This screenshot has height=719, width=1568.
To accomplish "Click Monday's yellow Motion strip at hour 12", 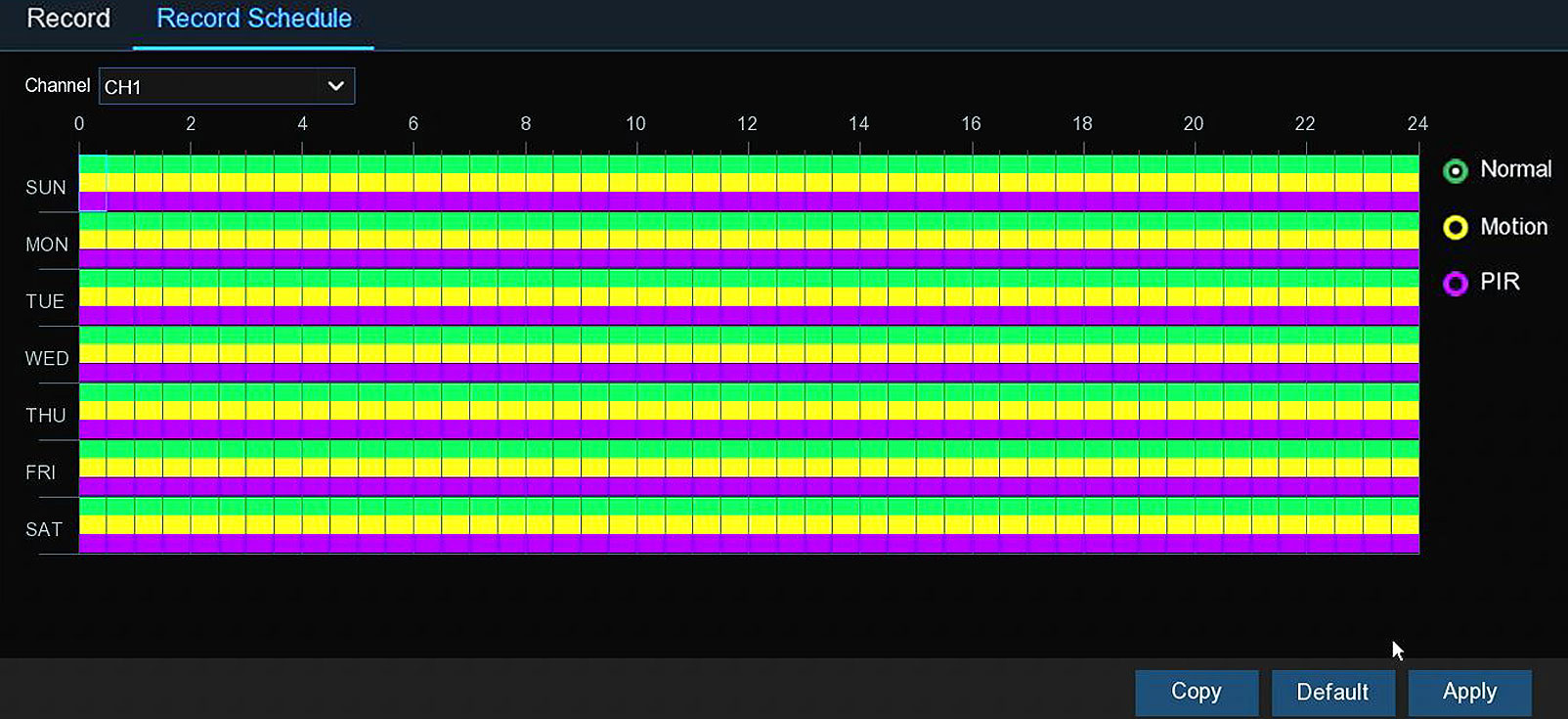I will [762, 240].
